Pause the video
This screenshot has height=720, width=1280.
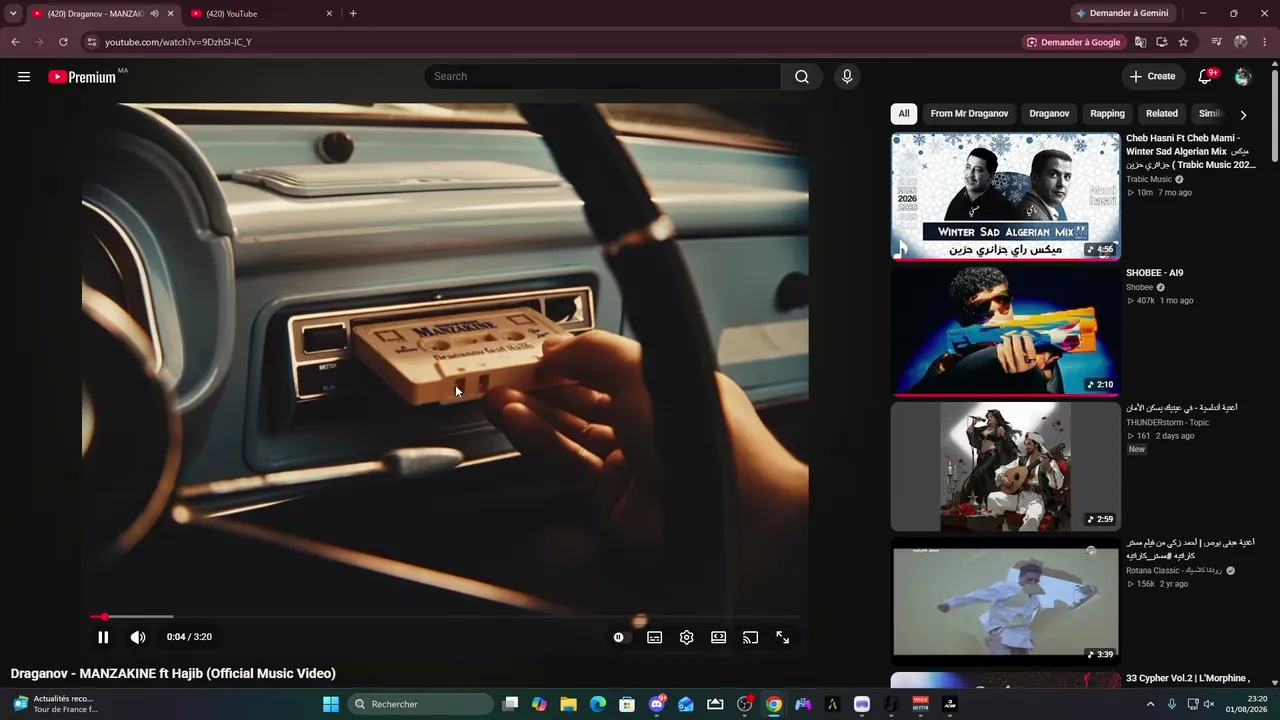(103, 637)
